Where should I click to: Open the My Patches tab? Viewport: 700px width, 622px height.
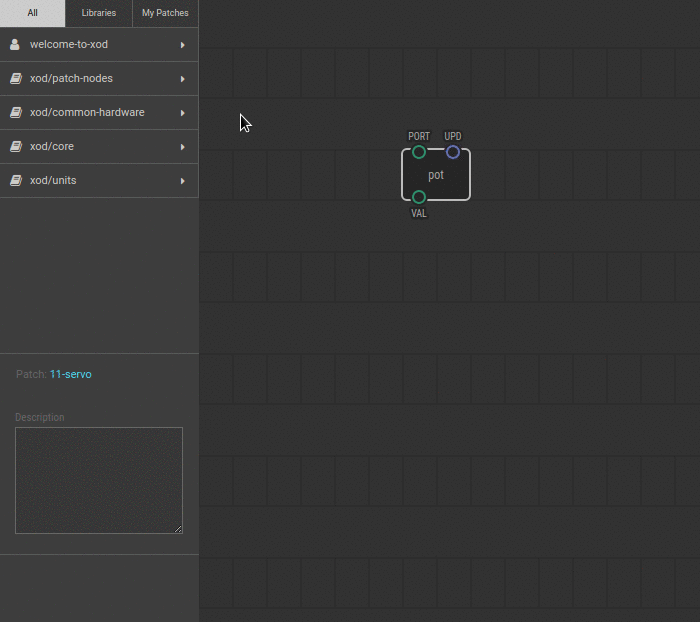[165, 13]
